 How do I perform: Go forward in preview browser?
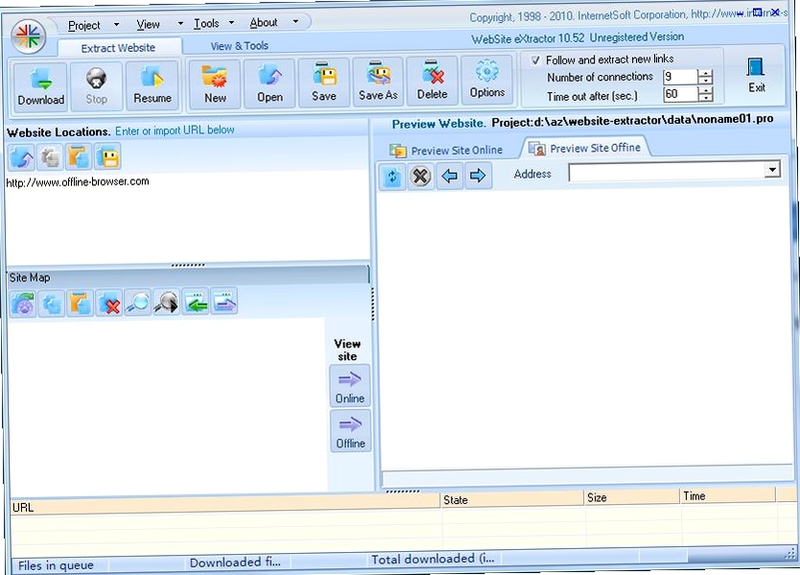[478, 176]
